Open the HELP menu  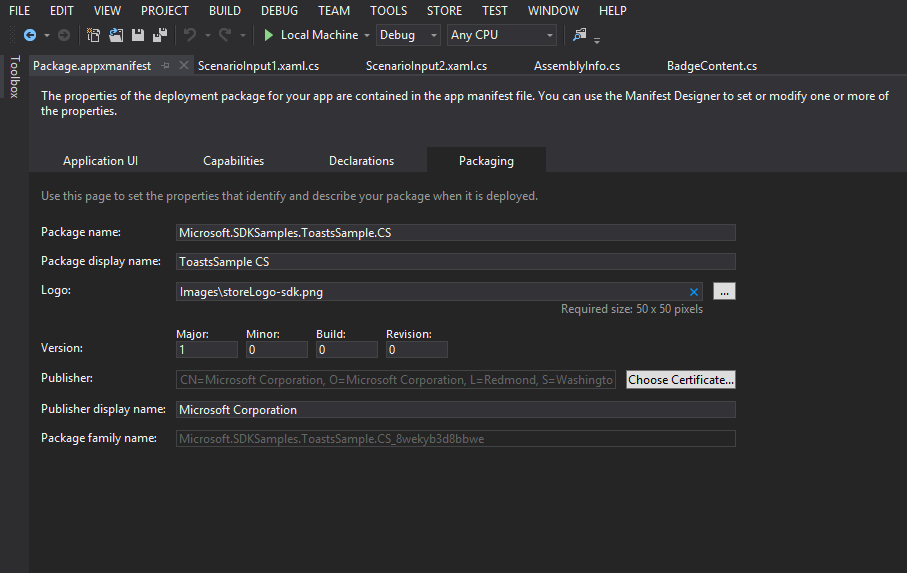click(613, 10)
